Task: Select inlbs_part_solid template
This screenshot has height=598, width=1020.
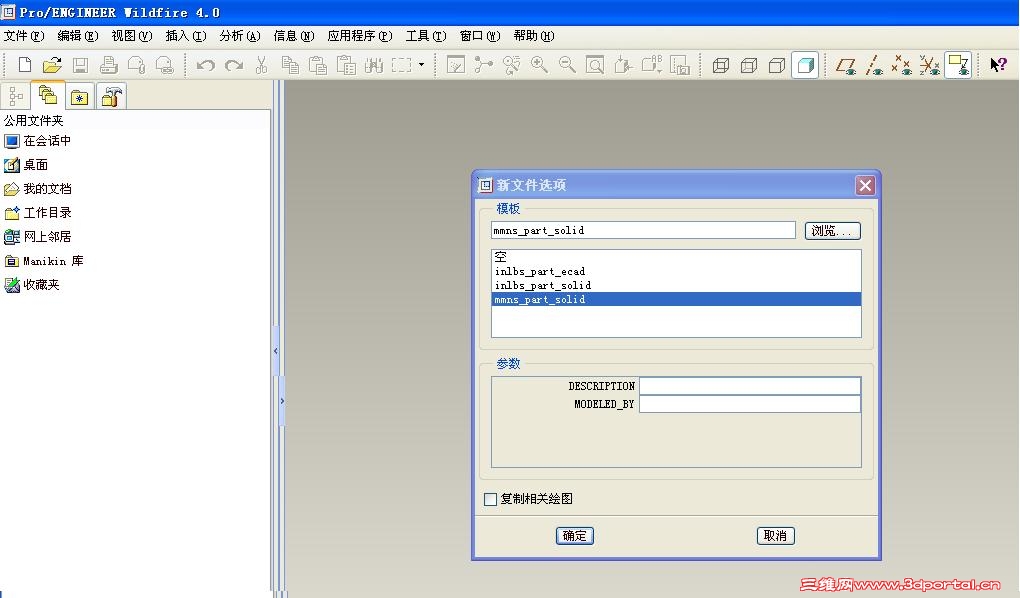Action: click(x=676, y=285)
